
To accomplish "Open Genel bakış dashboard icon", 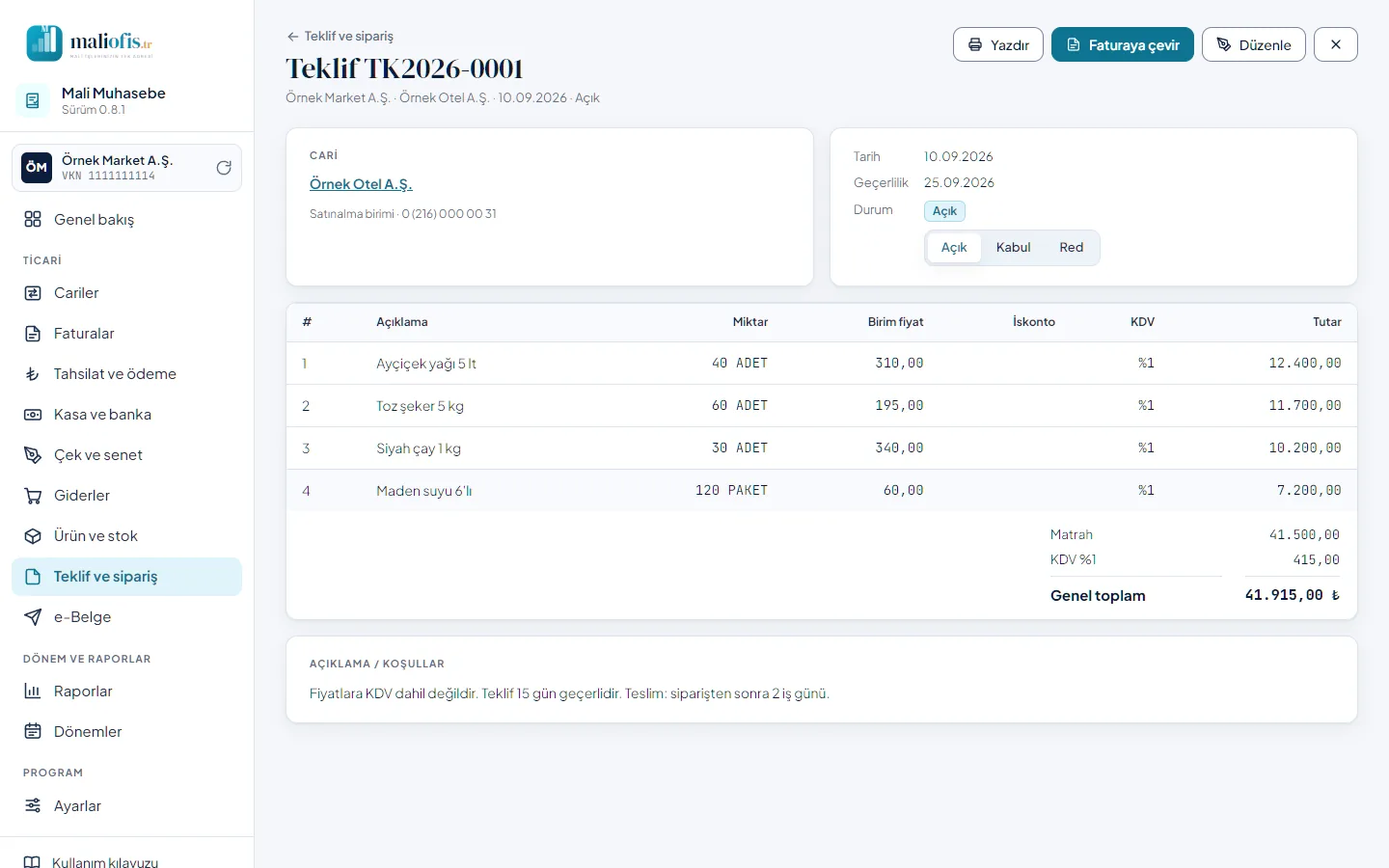I will 33,220.
